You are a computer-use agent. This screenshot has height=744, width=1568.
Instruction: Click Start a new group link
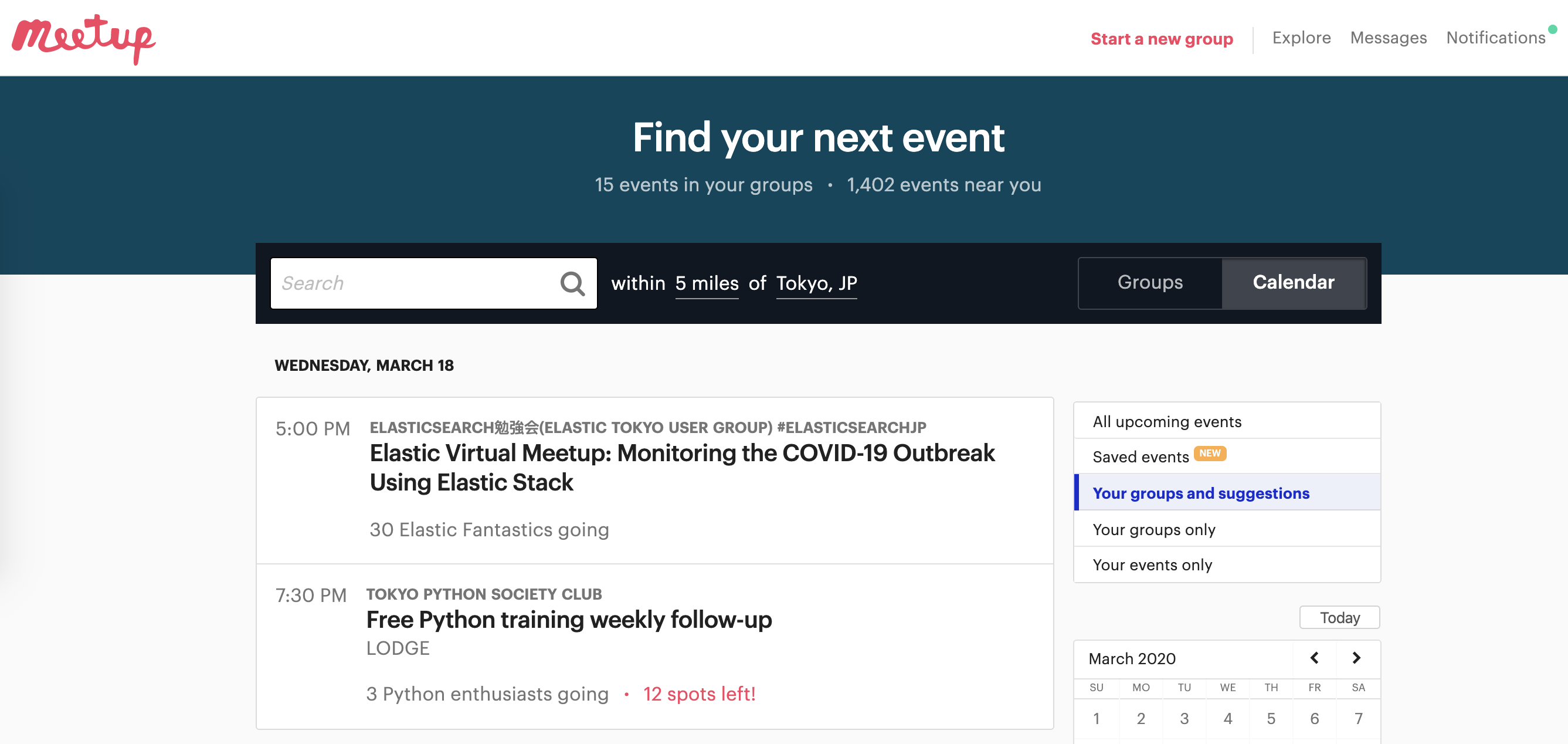click(x=1161, y=39)
